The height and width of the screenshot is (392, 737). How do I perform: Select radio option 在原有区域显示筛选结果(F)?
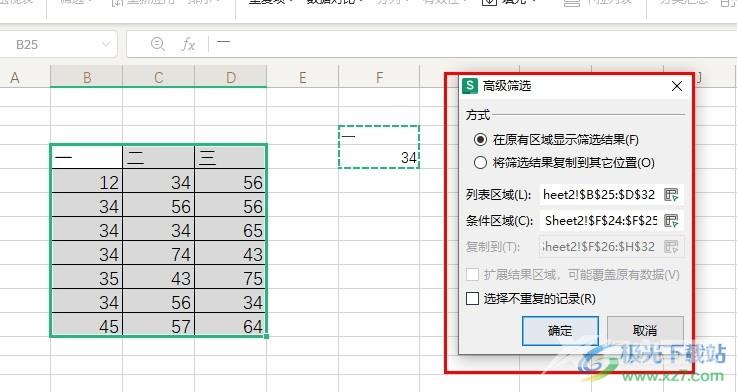pyautogui.click(x=480, y=140)
